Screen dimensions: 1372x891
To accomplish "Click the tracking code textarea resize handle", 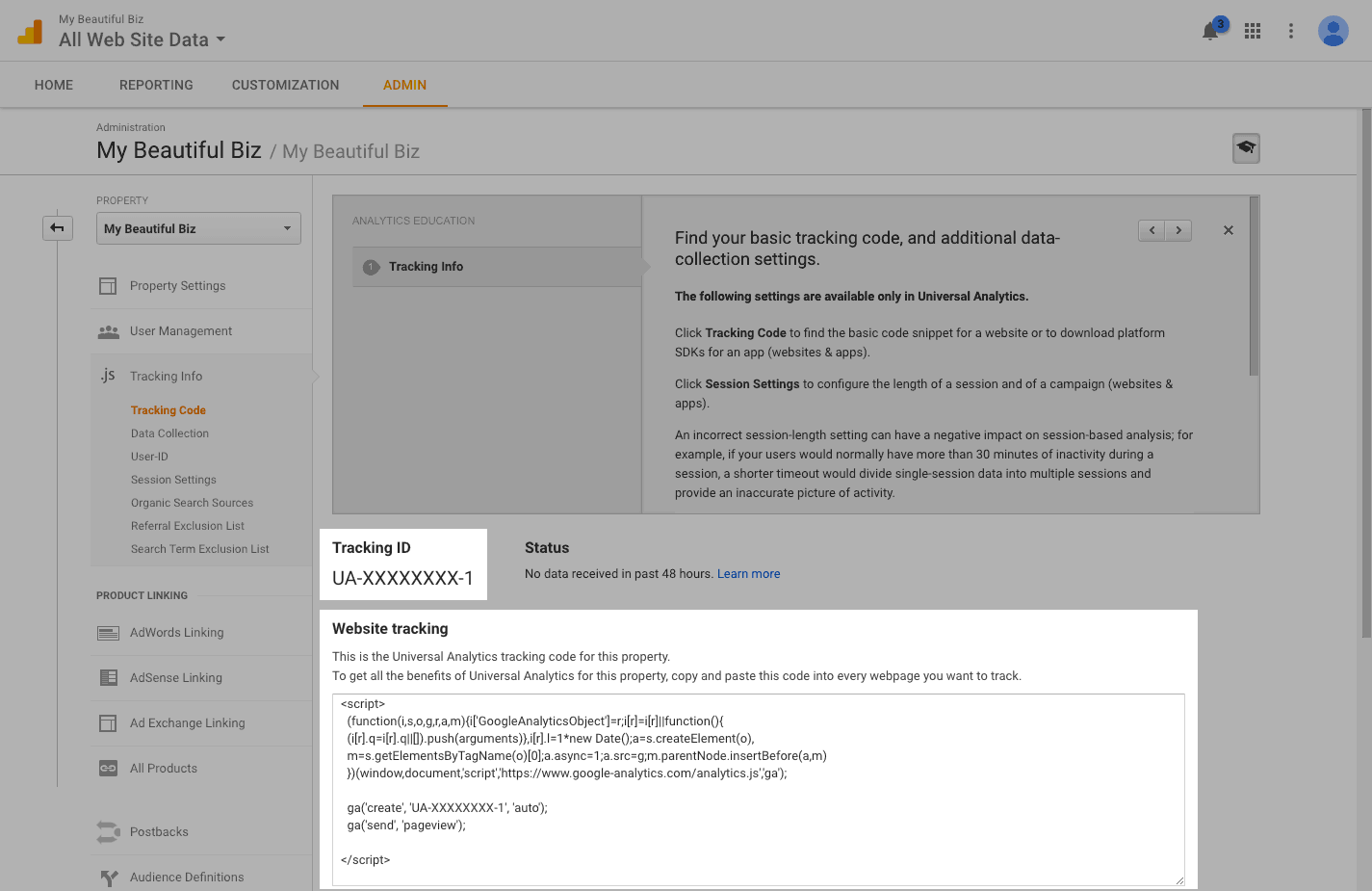I will [x=1179, y=880].
